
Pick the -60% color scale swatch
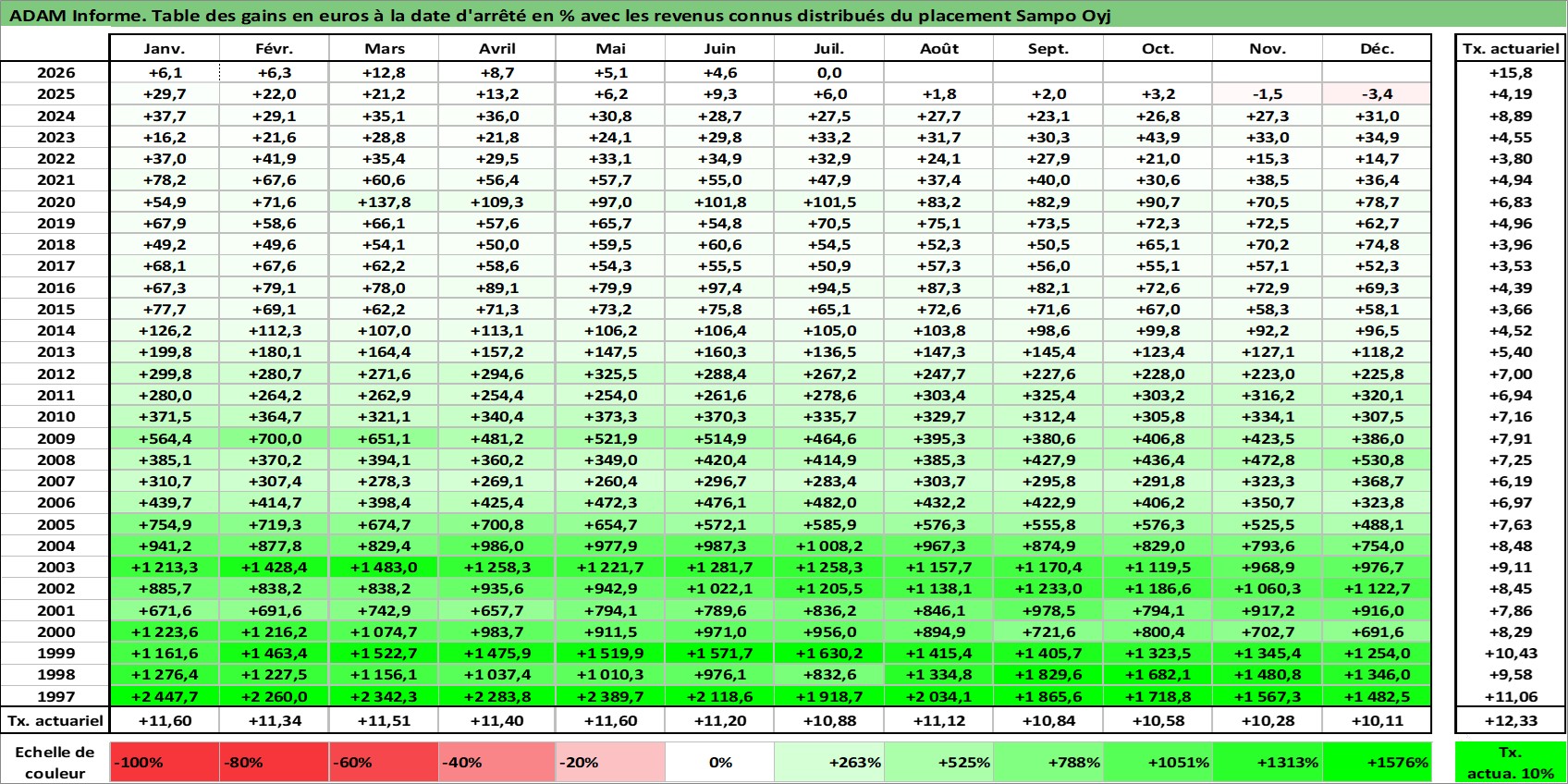(385, 762)
